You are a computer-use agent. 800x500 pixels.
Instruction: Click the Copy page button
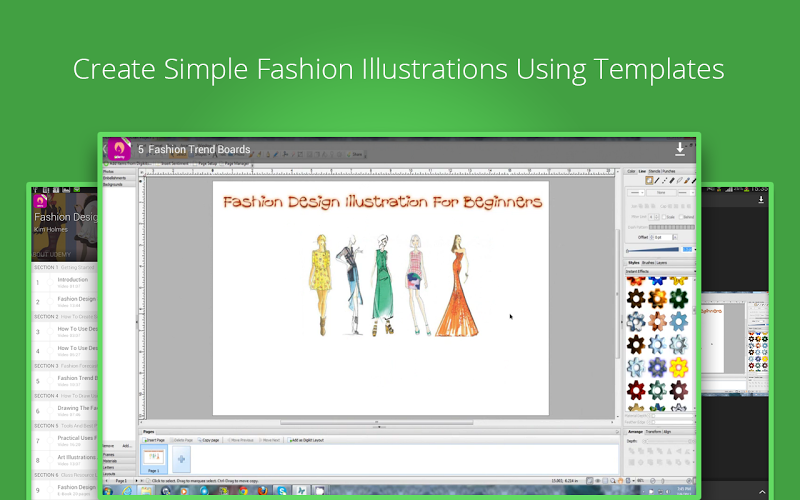pos(209,440)
